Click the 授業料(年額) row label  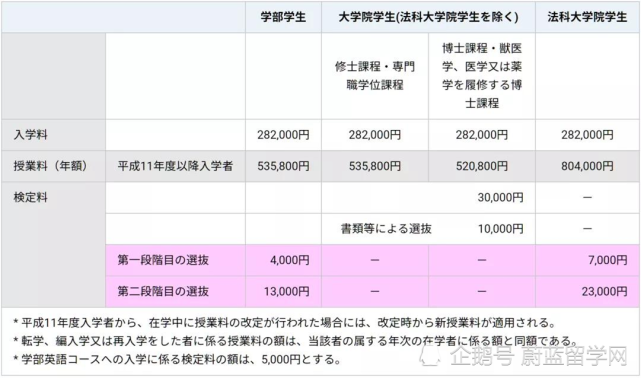pos(50,166)
